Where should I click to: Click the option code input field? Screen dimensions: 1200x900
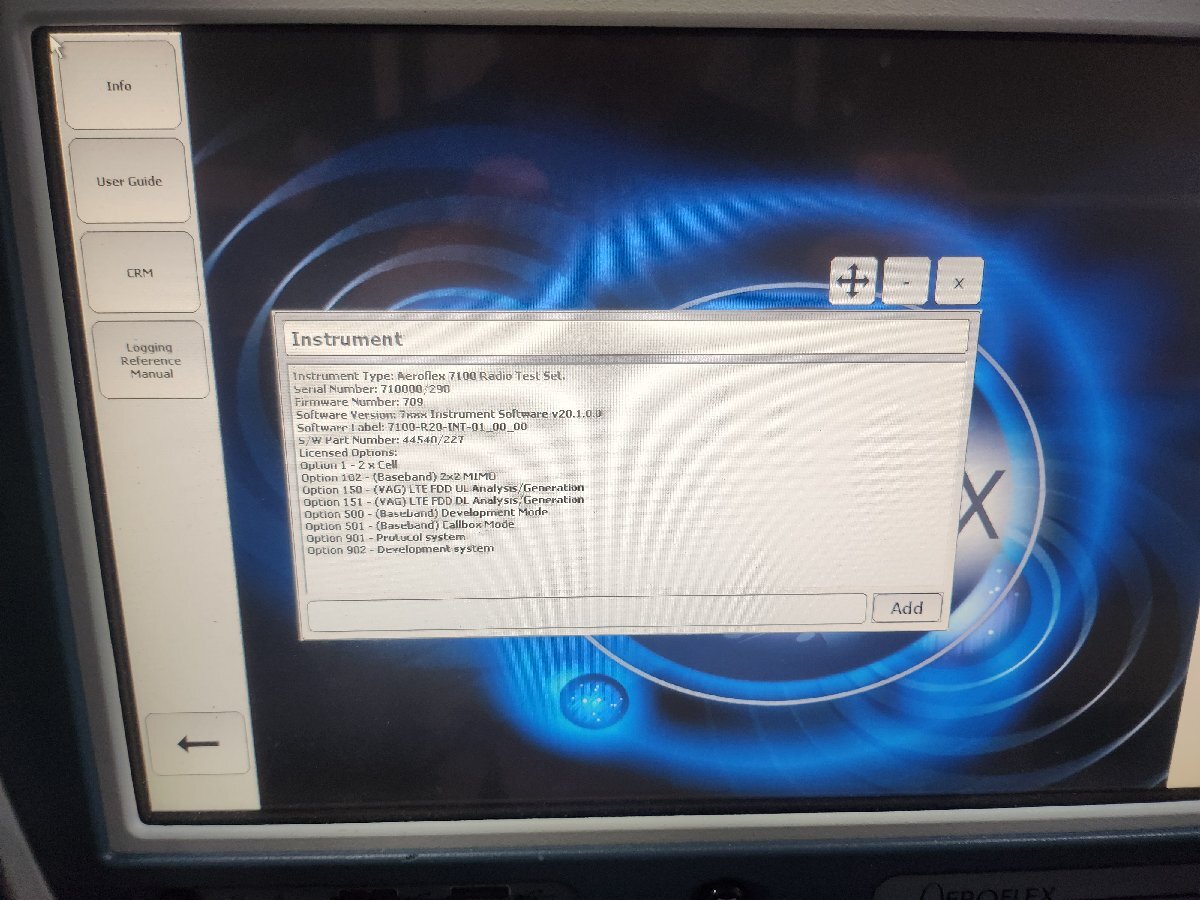click(x=585, y=608)
